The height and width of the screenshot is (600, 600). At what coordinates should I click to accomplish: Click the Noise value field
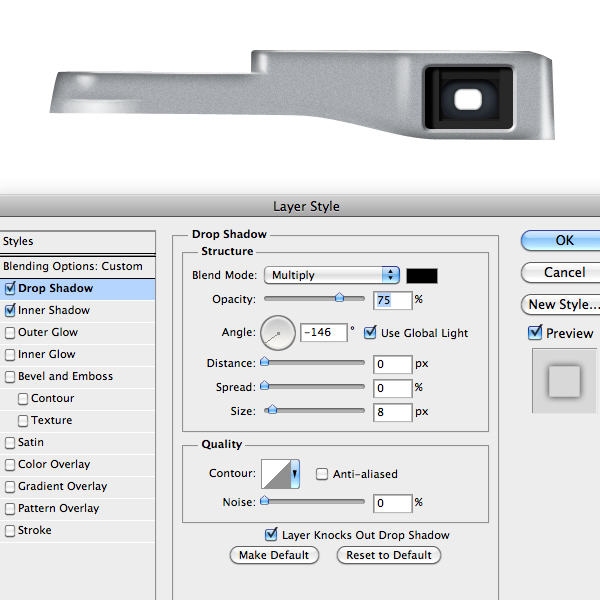393,503
